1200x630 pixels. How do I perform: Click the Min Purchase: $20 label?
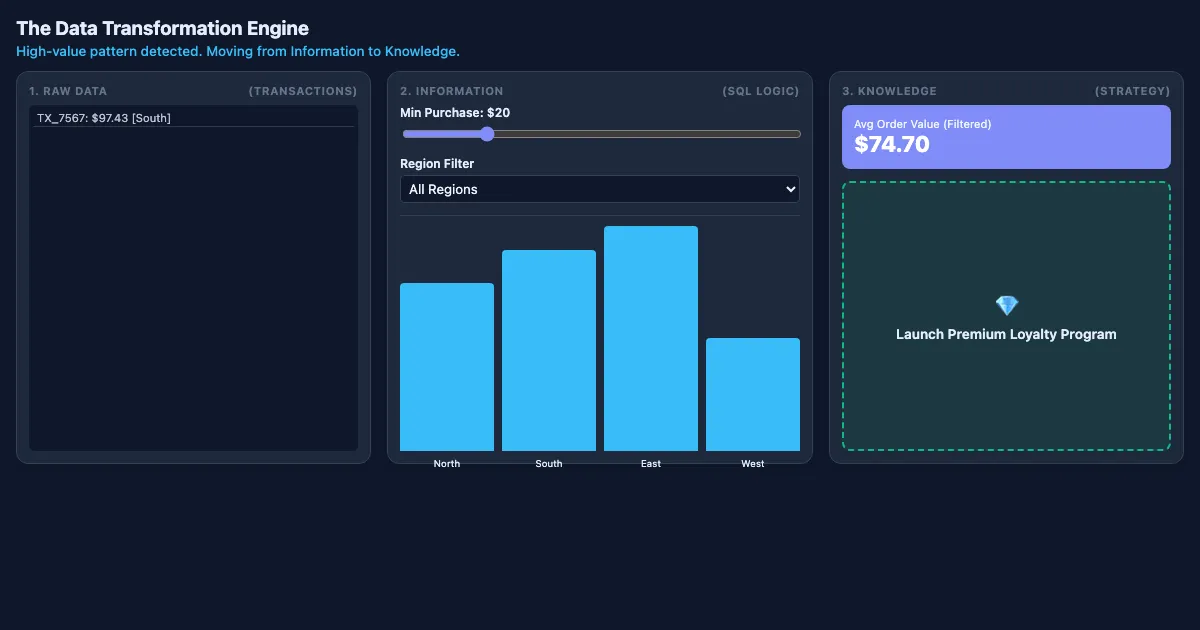point(455,113)
